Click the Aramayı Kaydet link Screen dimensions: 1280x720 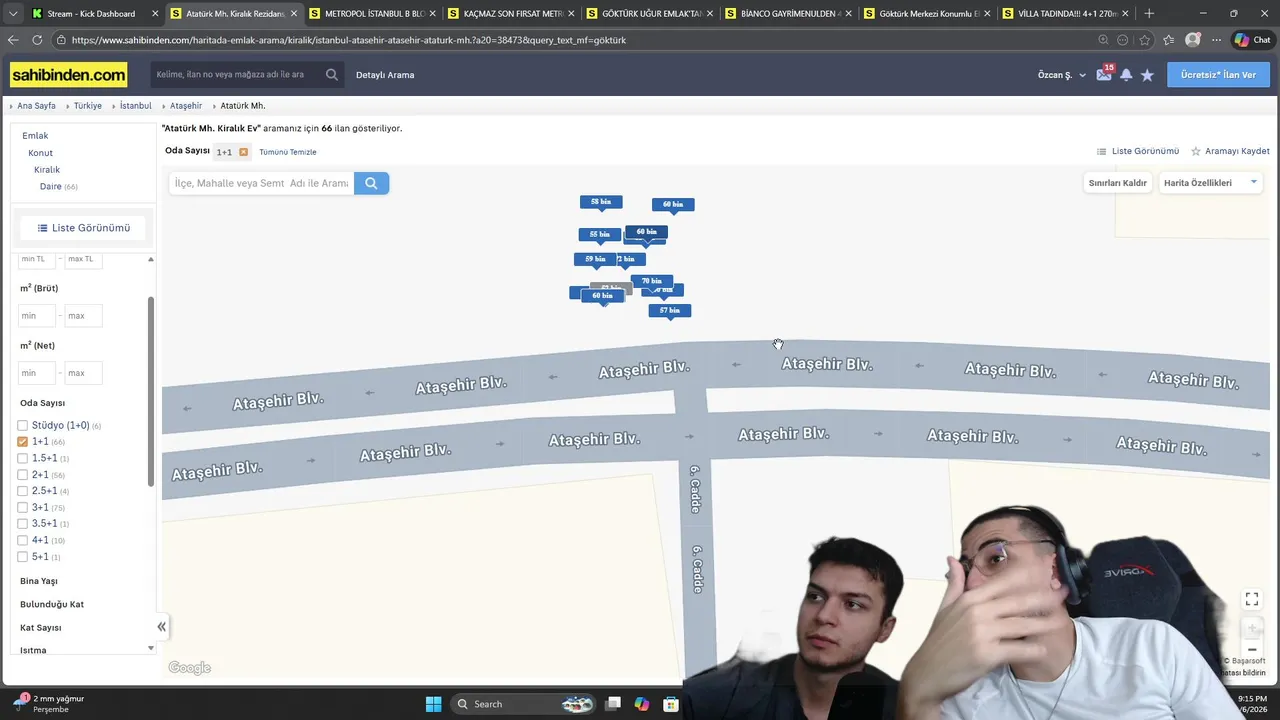pyautogui.click(x=1237, y=151)
